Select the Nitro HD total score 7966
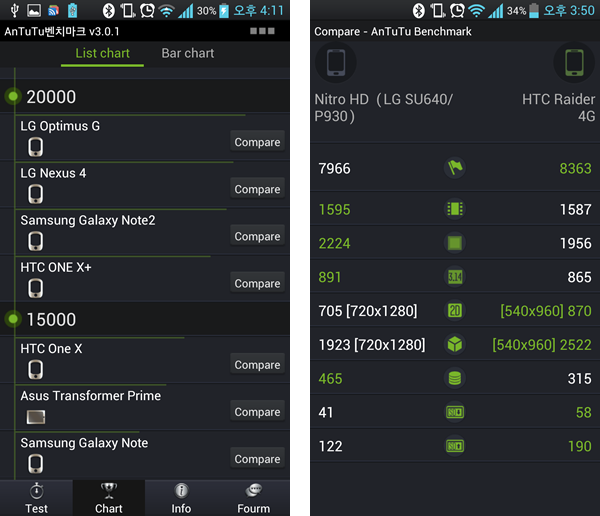 [334, 168]
